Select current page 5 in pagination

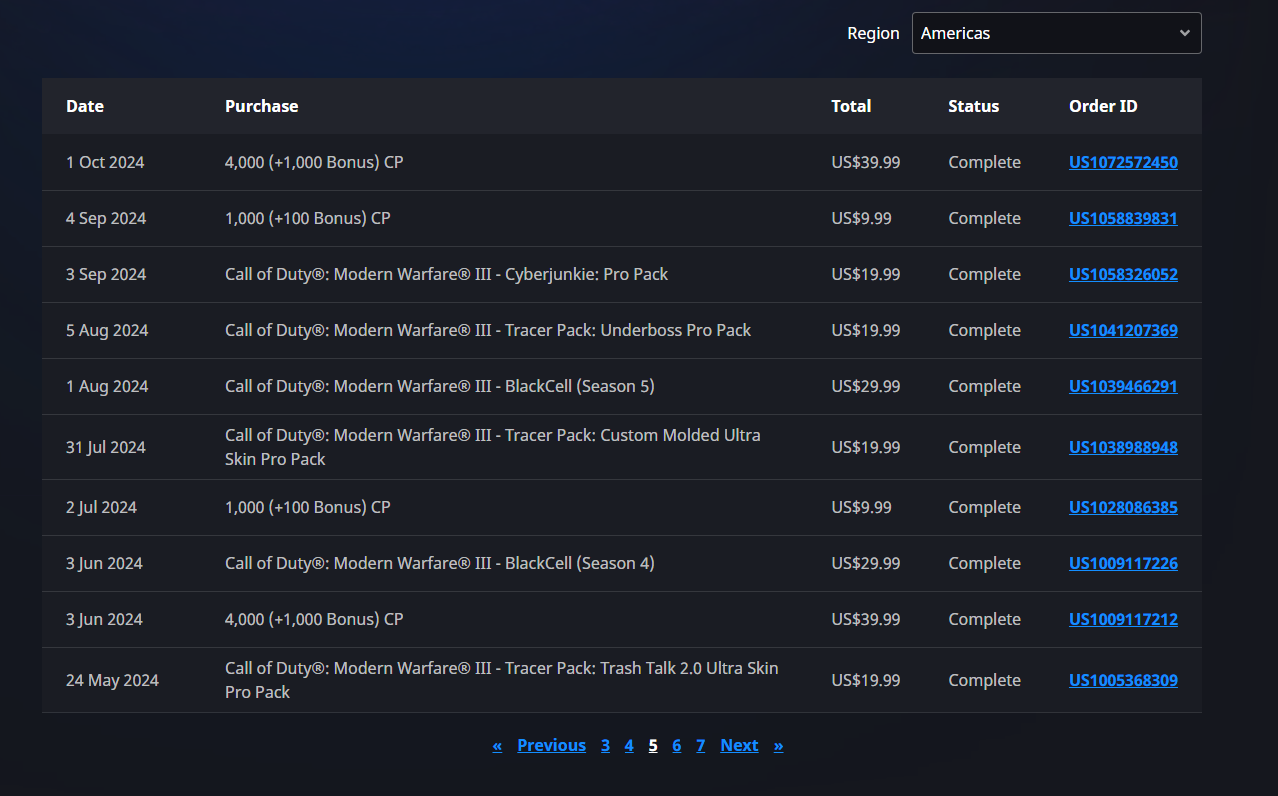pyautogui.click(x=653, y=745)
